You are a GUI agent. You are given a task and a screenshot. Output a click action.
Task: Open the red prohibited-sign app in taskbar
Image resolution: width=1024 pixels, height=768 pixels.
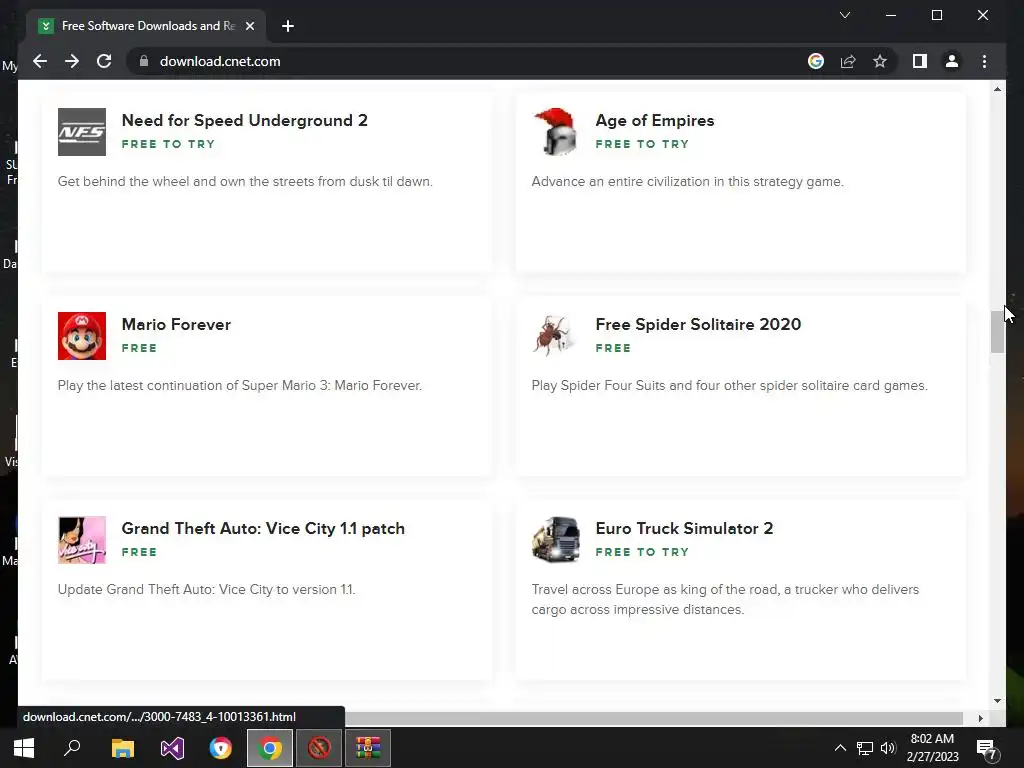click(x=319, y=748)
